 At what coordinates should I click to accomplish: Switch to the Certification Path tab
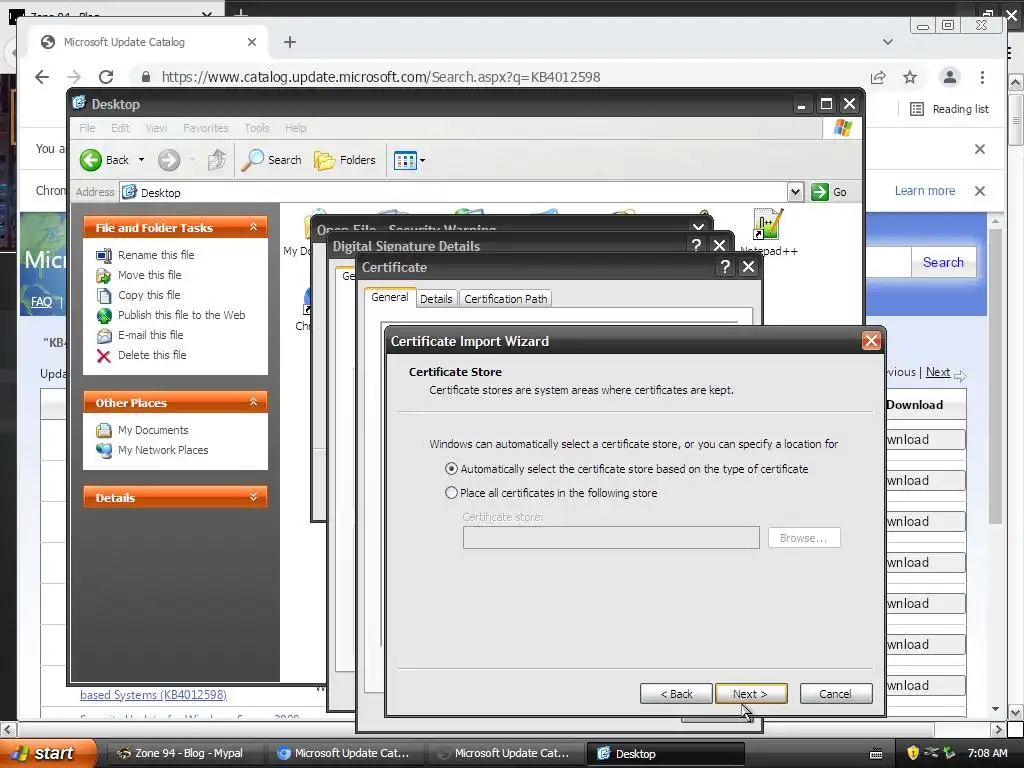(x=505, y=299)
